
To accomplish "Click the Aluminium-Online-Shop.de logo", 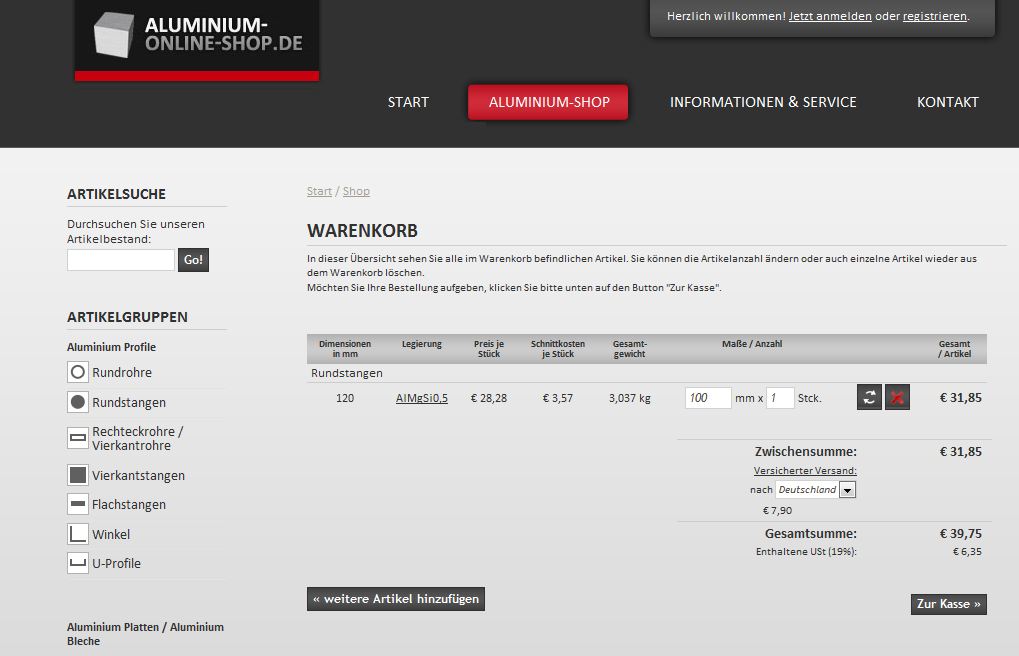I will tap(197, 38).
